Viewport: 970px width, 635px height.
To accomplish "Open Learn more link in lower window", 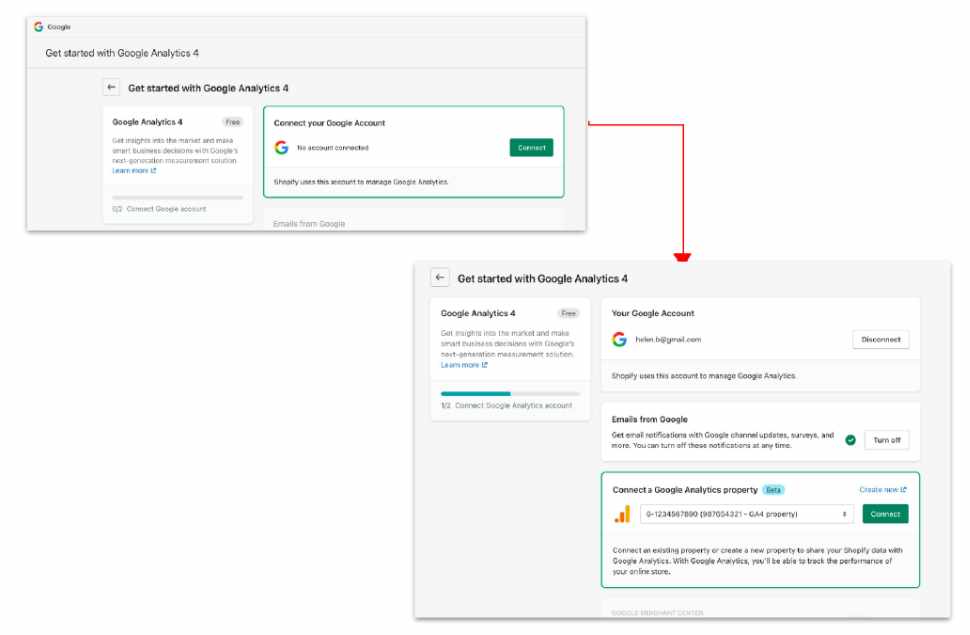I will (464, 365).
